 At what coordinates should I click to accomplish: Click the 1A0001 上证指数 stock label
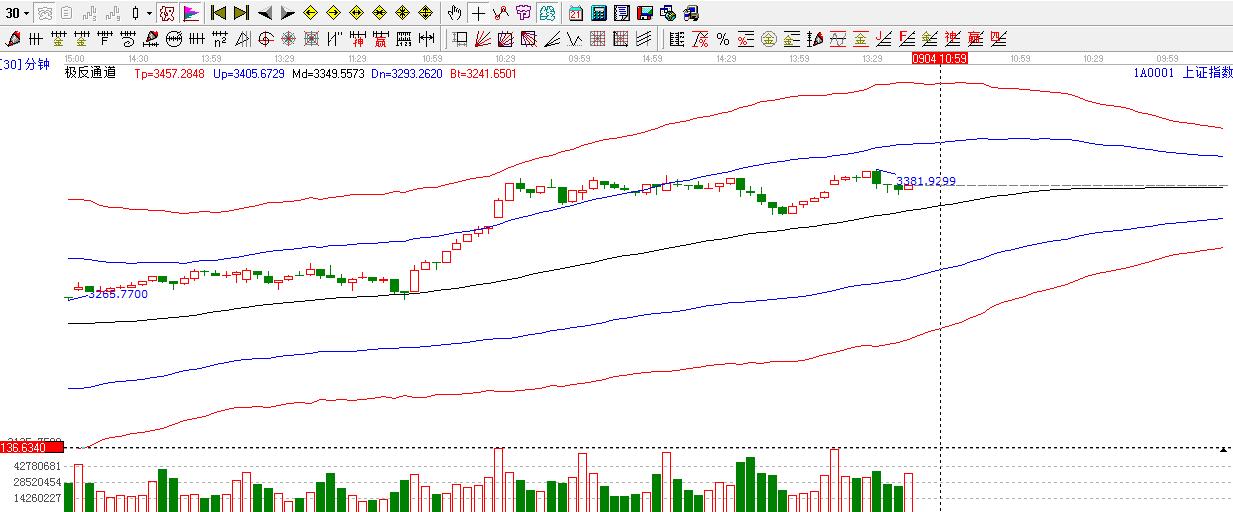(1182, 73)
